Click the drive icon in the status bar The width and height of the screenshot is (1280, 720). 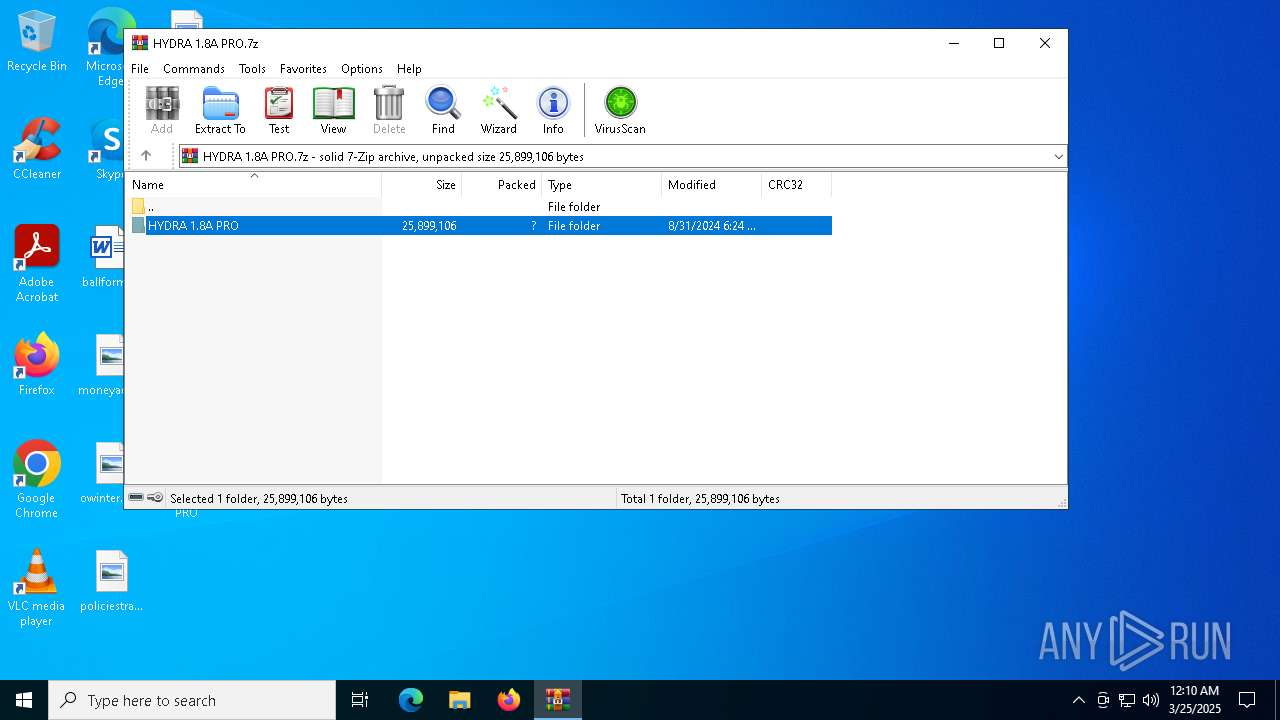(x=136, y=498)
